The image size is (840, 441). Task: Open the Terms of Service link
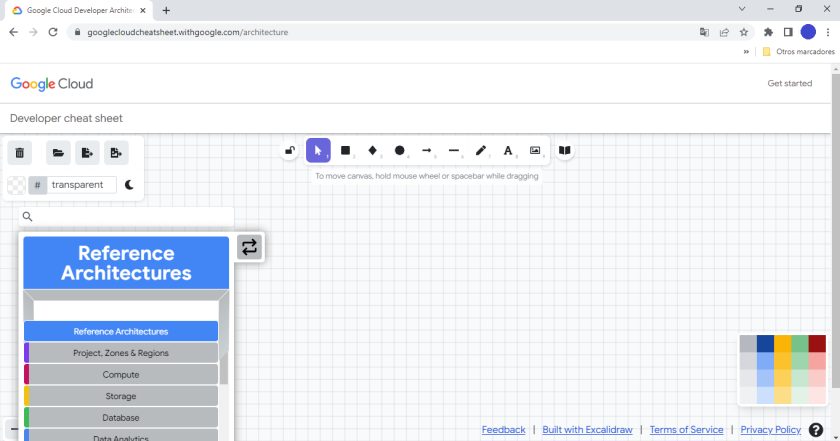click(x=686, y=430)
